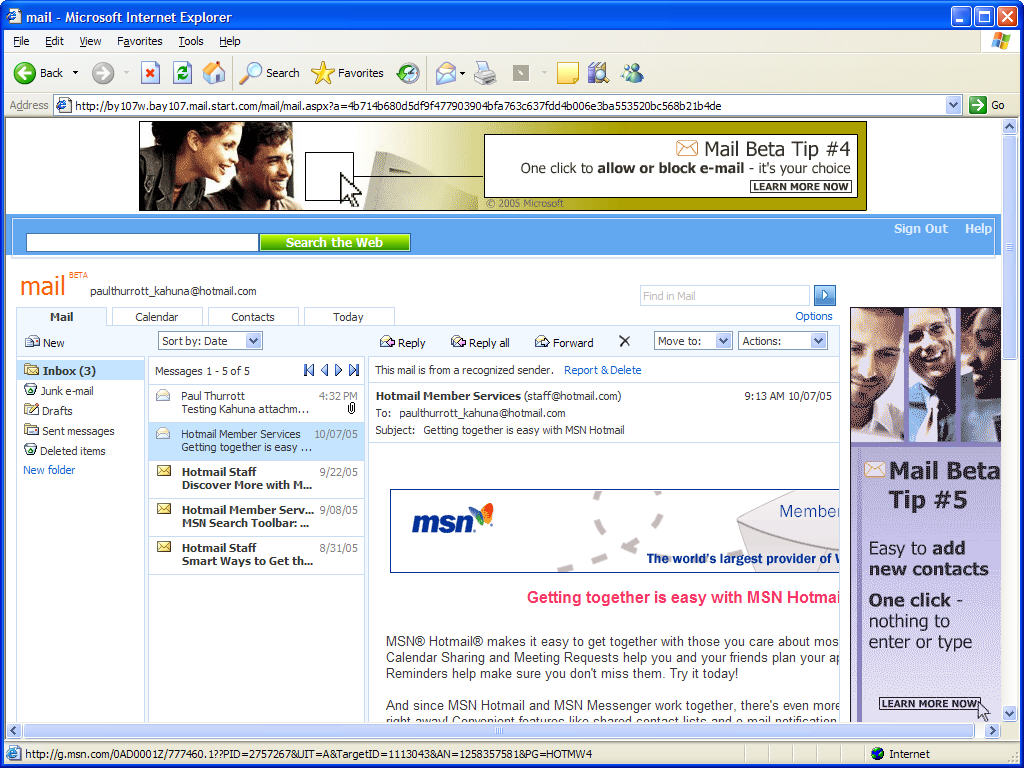The width and height of the screenshot is (1024, 768).
Task: Click the Help link in blue bar
Action: click(978, 229)
